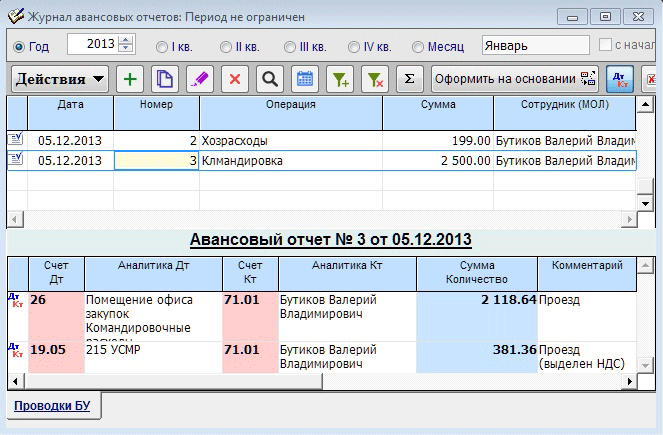Screen dimensions: 663x435
Task: Click the Проезд (выделен НДС) comment cell
Action: pyautogui.click(x=587, y=358)
